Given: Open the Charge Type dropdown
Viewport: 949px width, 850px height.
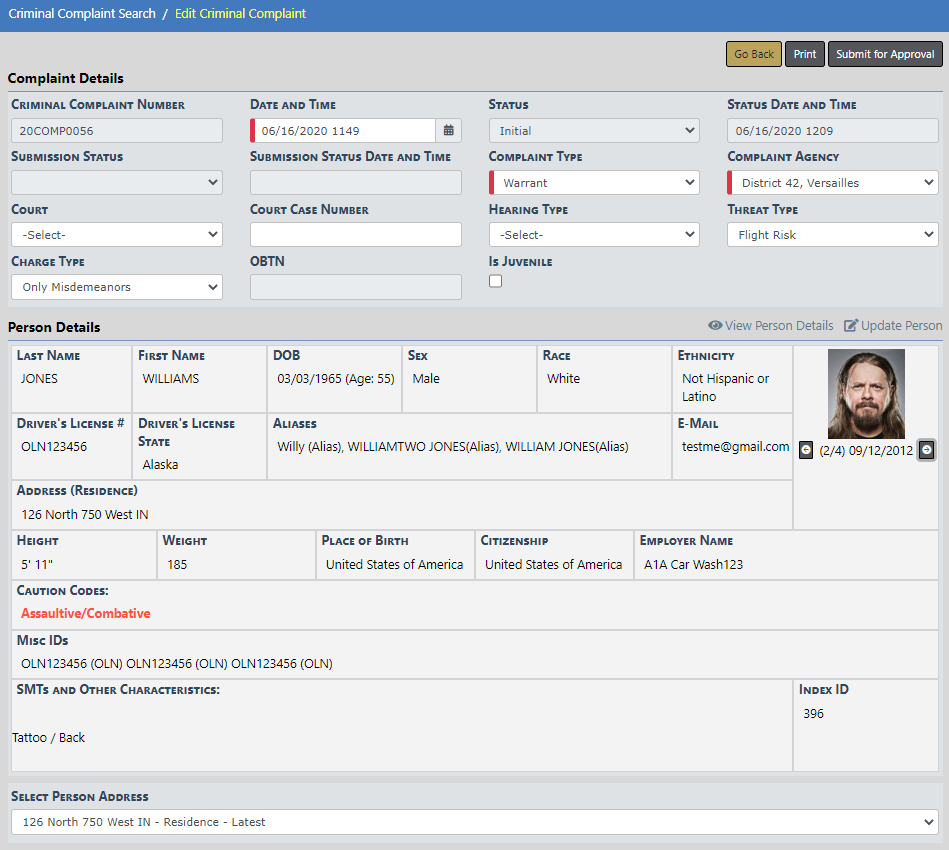Looking at the screenshot, I should (x=117, y=287).
